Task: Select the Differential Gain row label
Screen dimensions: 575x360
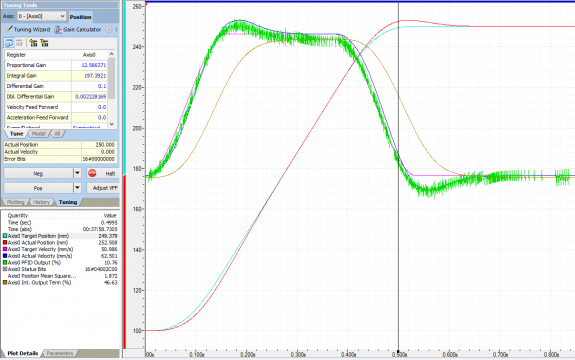Action: click(25, 86)
